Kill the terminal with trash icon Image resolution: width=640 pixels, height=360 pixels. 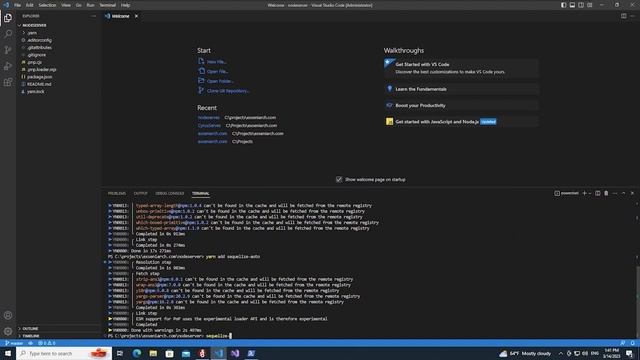tap(606, 193)
